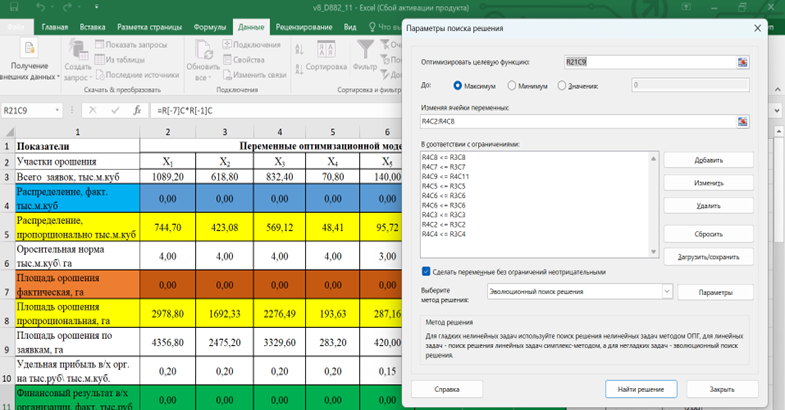Viewport: 785px width, 410px height.
Task: Toggle the non-negative variables checkbox
Action: pos(426,271)
